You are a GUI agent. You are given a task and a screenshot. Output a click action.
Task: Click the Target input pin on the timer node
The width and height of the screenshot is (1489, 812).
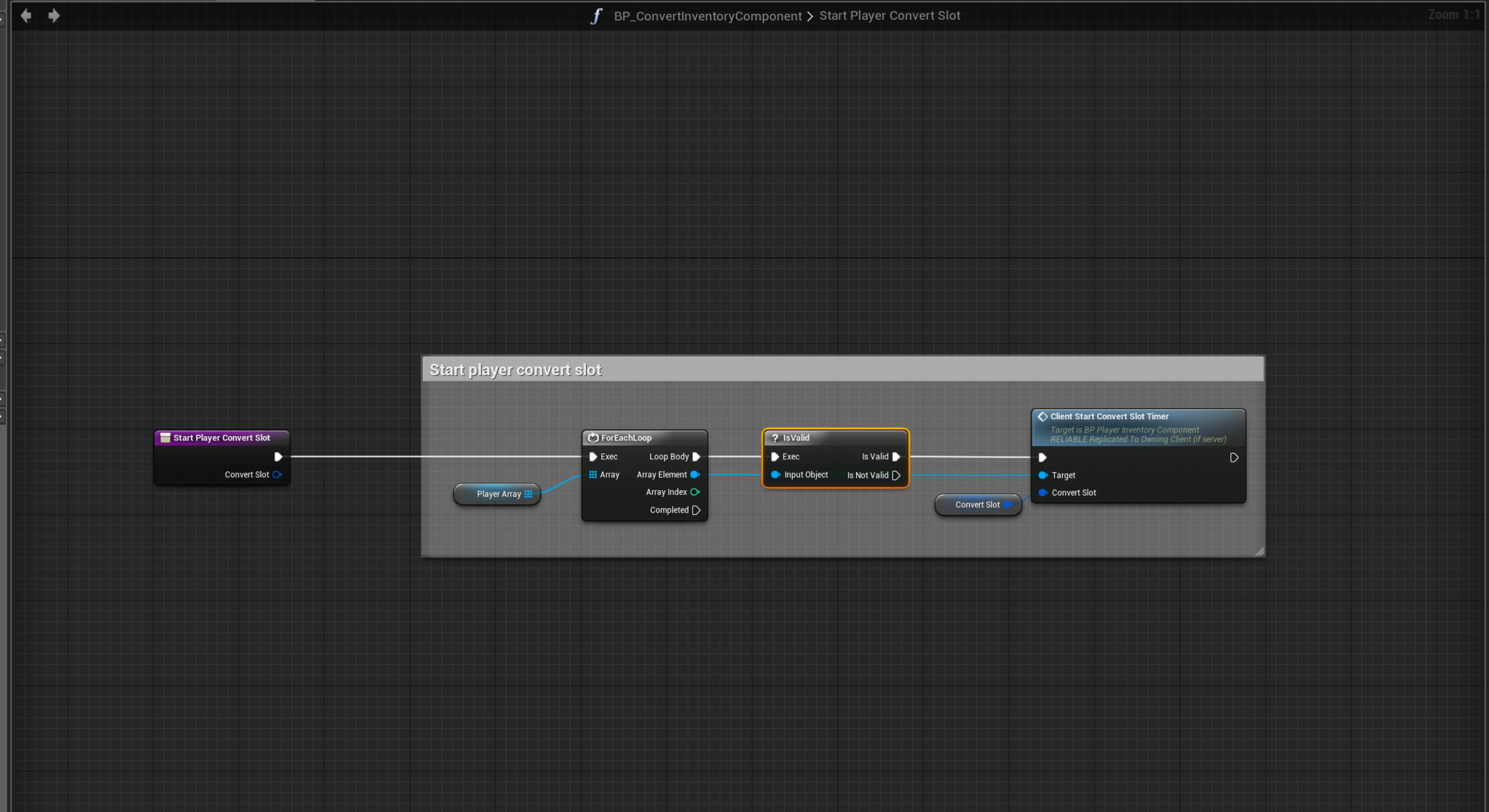(x=1043, y=475)
